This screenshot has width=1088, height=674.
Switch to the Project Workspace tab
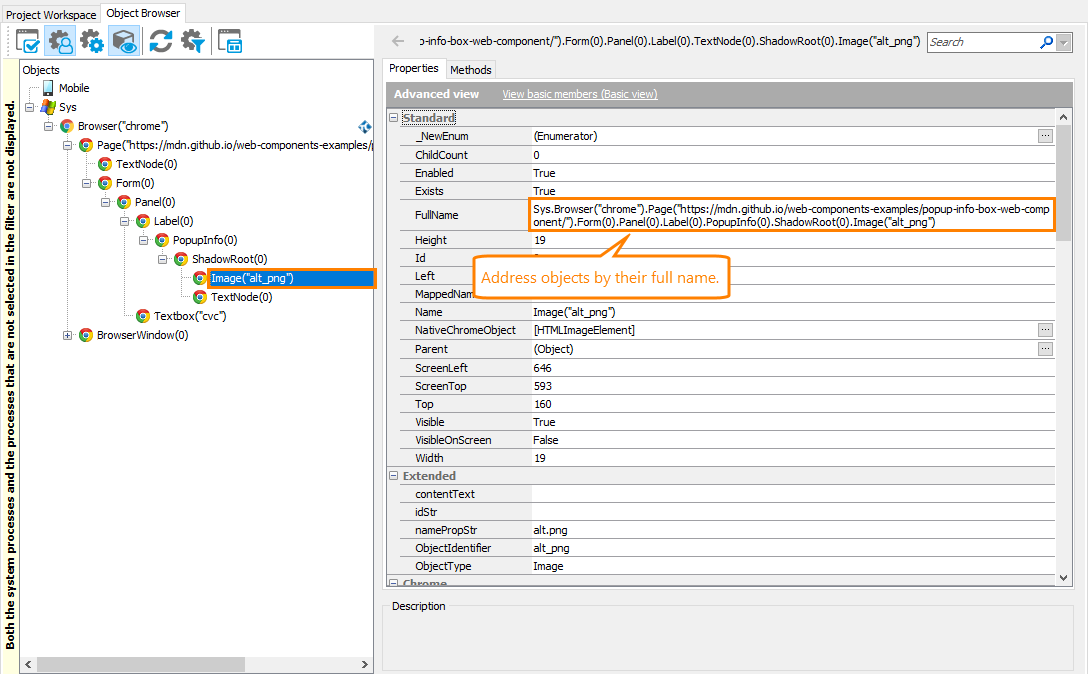coord(51,14)
